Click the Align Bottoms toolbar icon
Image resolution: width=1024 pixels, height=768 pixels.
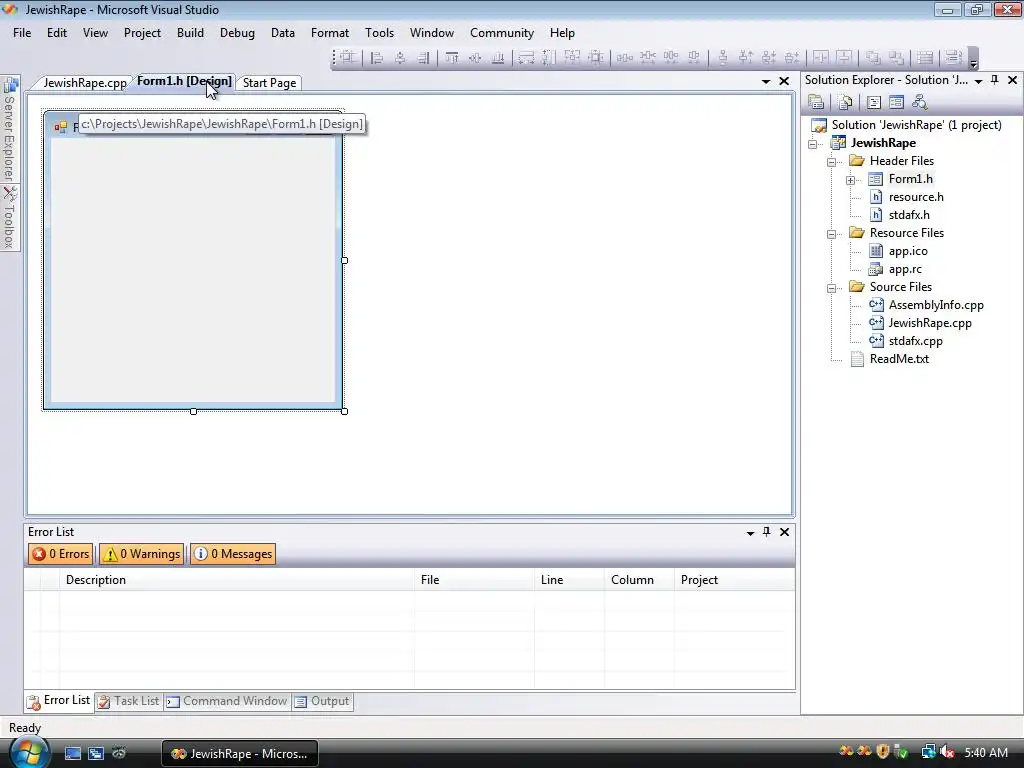tap(498, 58)
